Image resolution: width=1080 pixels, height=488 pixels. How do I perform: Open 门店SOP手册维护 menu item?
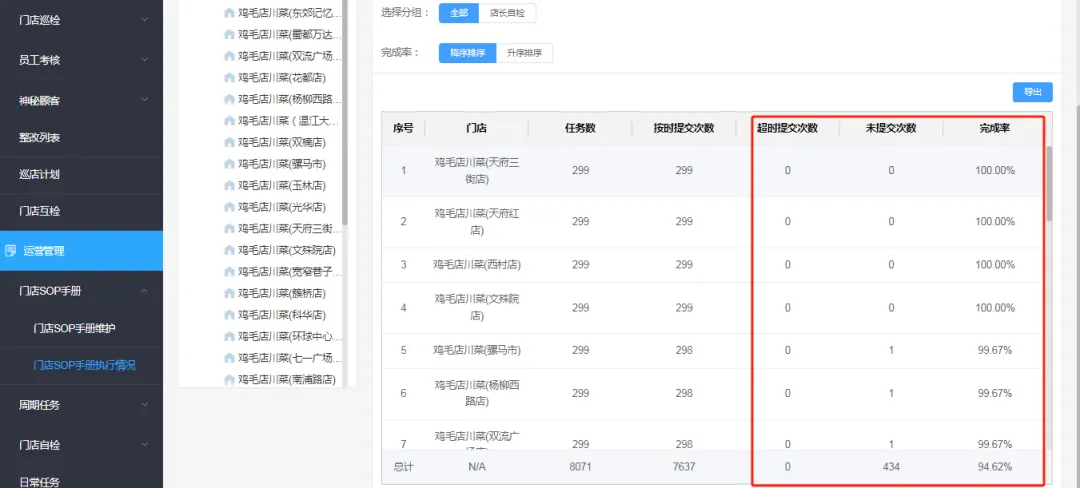tap(81, 328)
